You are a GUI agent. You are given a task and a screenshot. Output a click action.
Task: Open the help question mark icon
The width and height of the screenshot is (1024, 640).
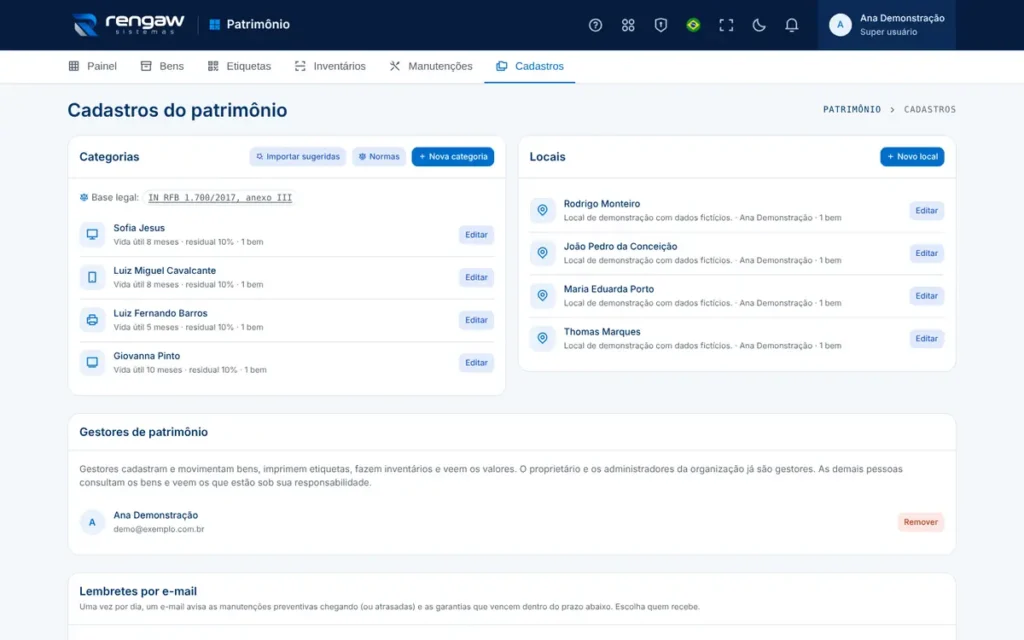coord(595,25)
